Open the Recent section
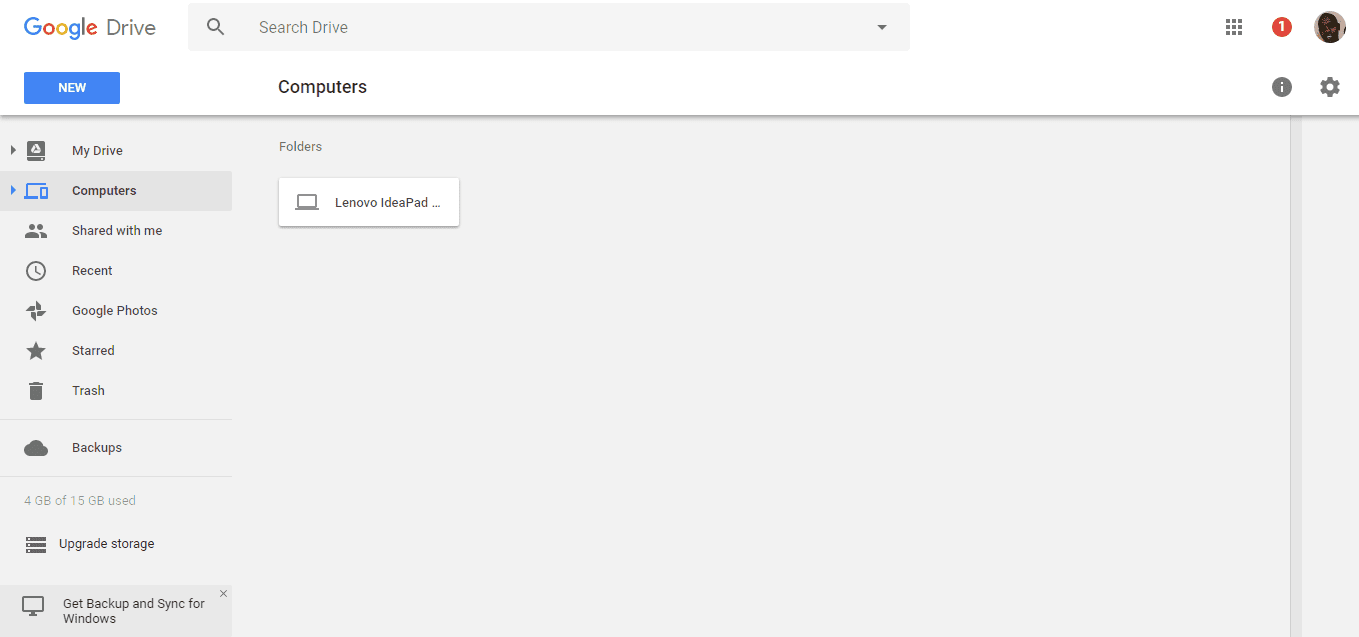This screenshot has height=637, width=1359. [116, 271]
